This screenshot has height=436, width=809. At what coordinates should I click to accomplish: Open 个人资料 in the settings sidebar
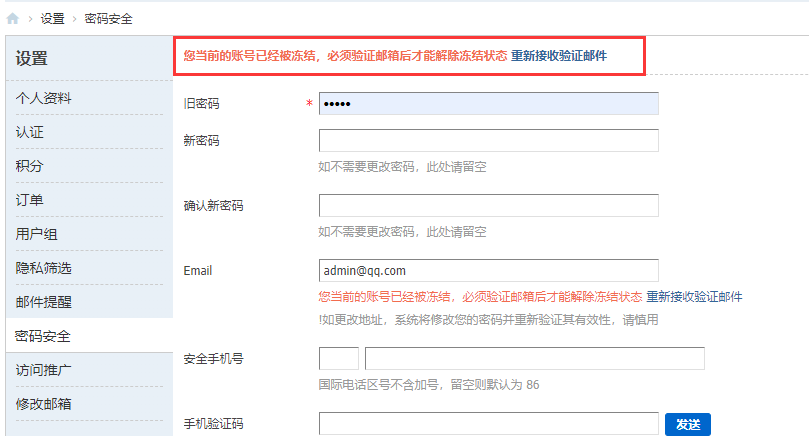[x=43, y=98]
